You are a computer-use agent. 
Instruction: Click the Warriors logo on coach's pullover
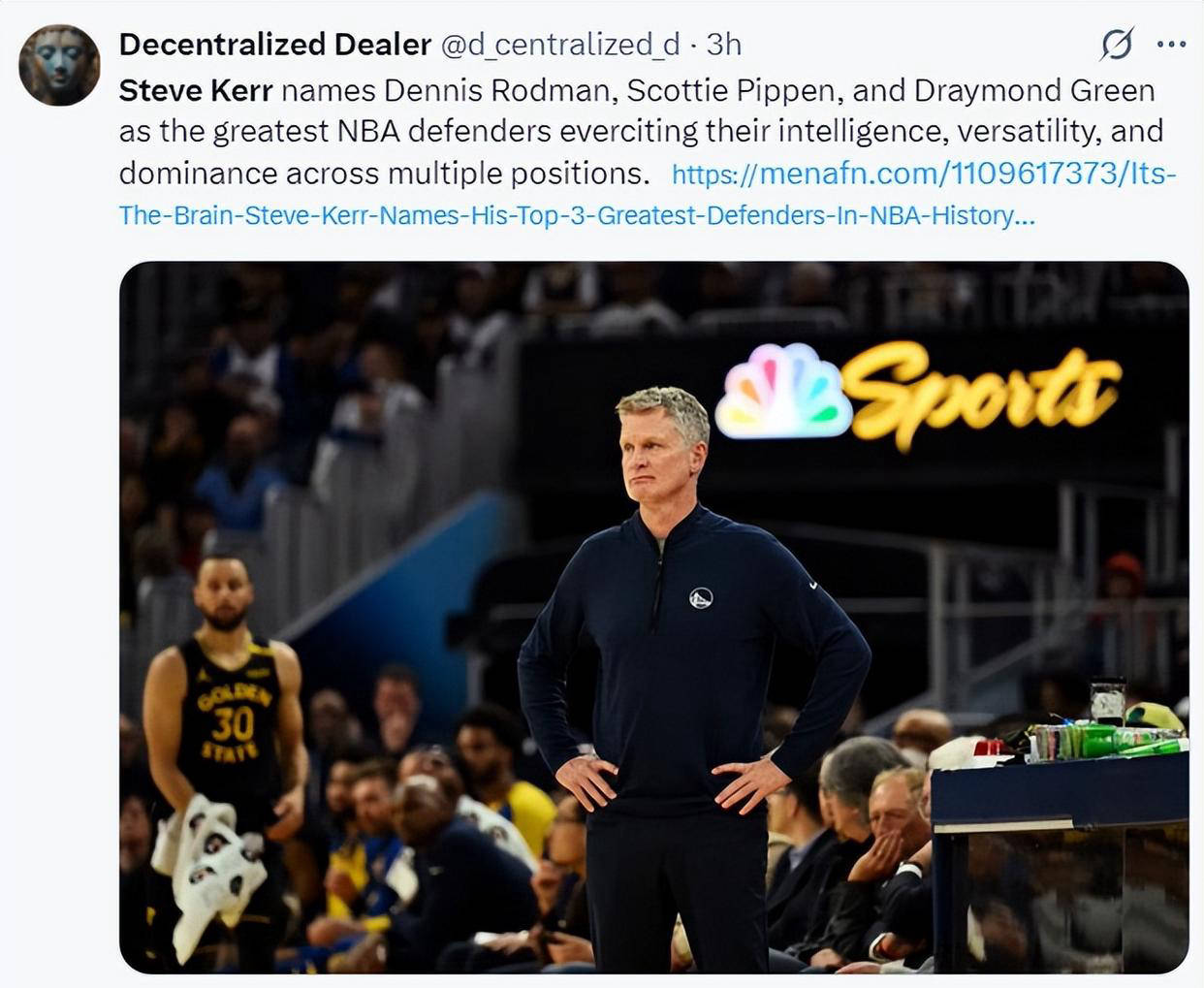click(700, 598)
